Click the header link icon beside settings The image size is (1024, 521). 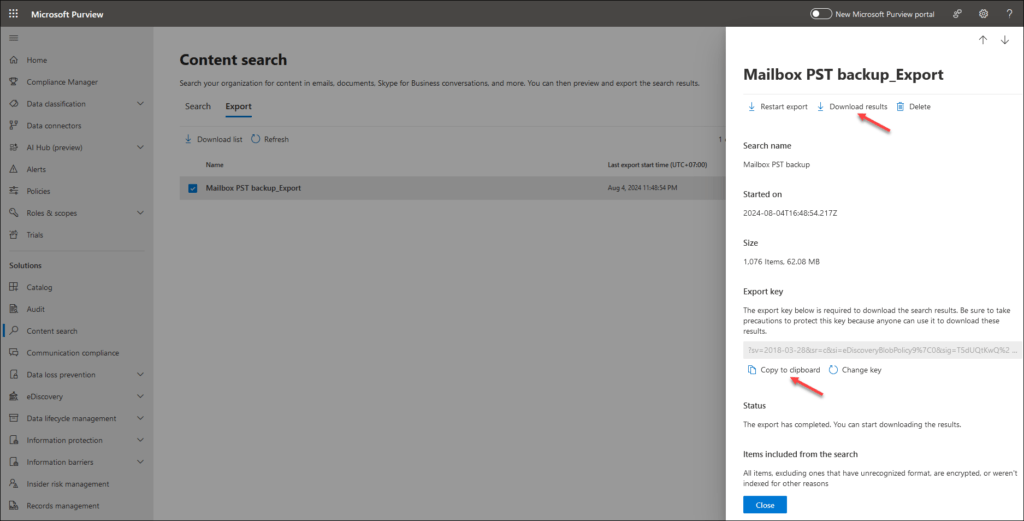(x=957, y=14)
